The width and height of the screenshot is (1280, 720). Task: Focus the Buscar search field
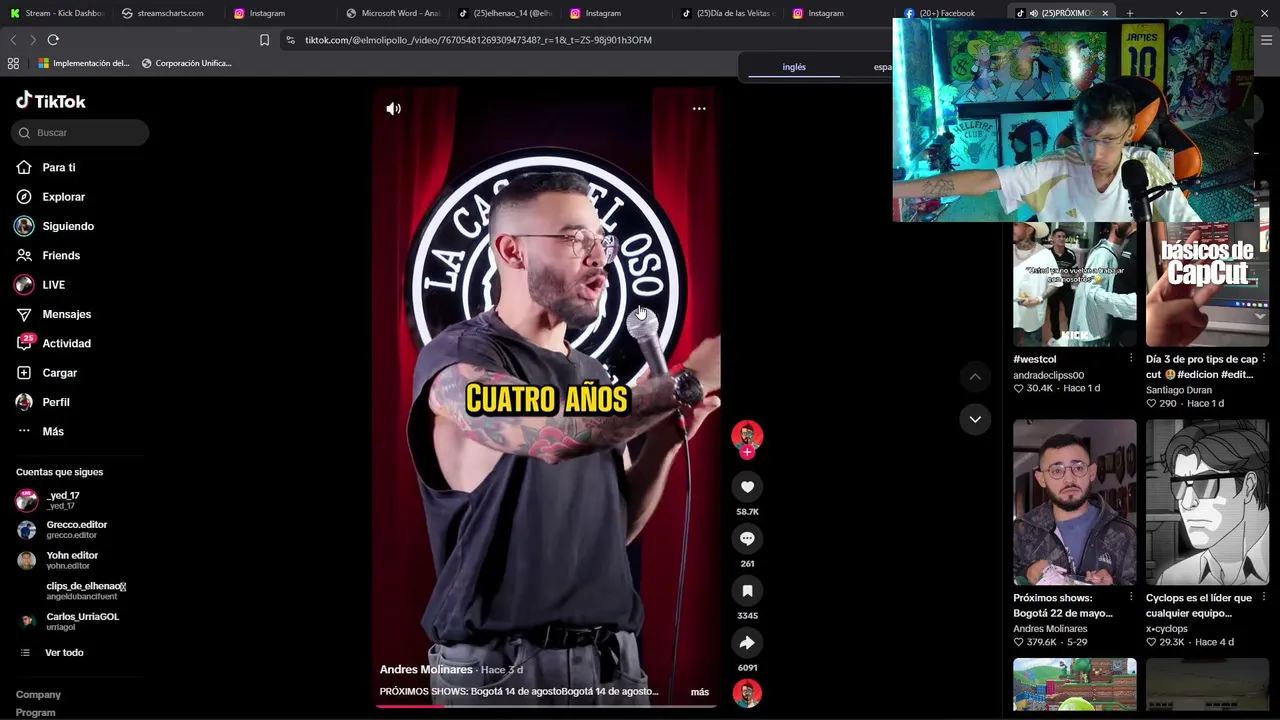[81, 133]
